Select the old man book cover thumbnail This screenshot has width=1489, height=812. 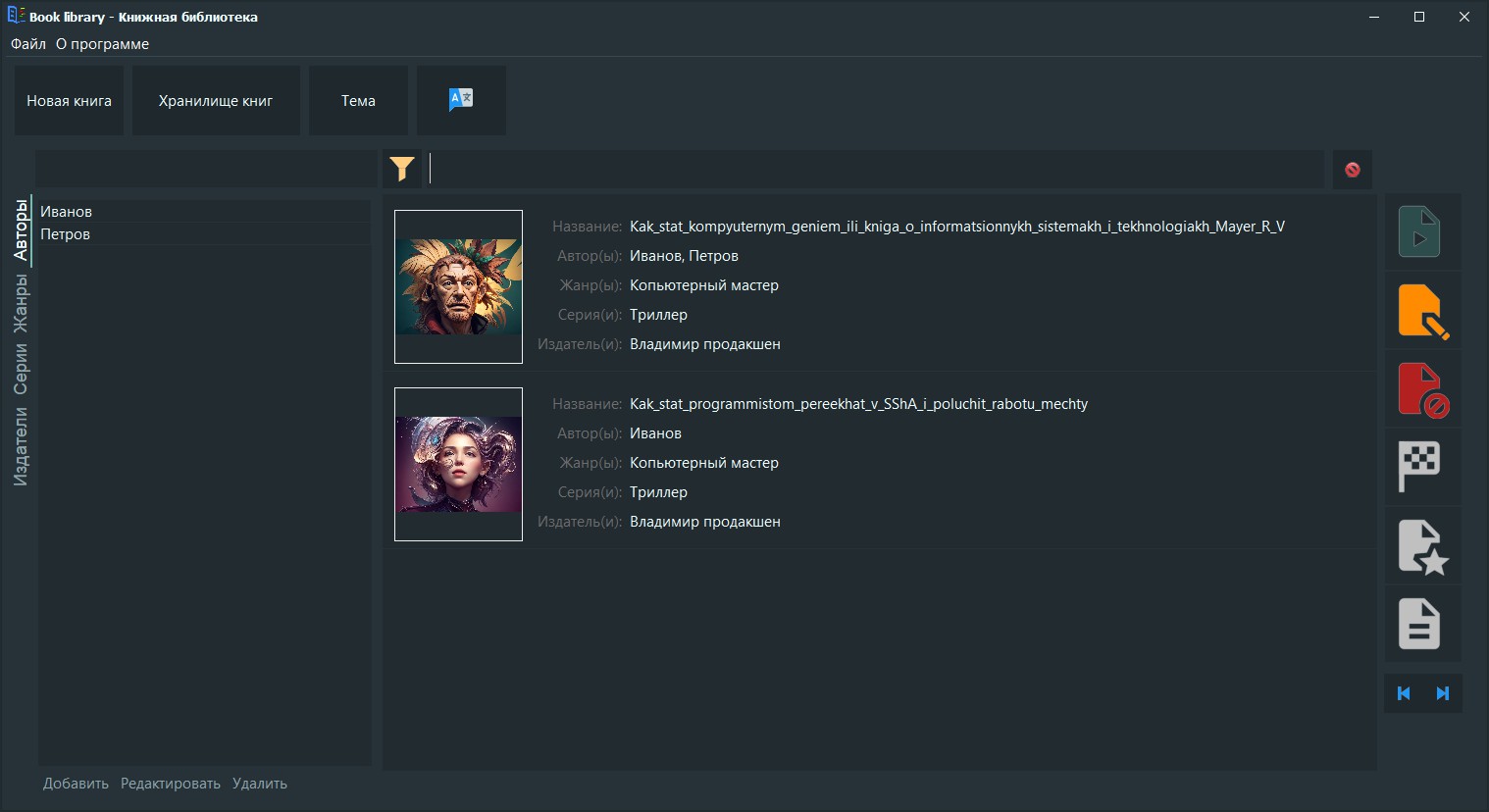point(458,286)
